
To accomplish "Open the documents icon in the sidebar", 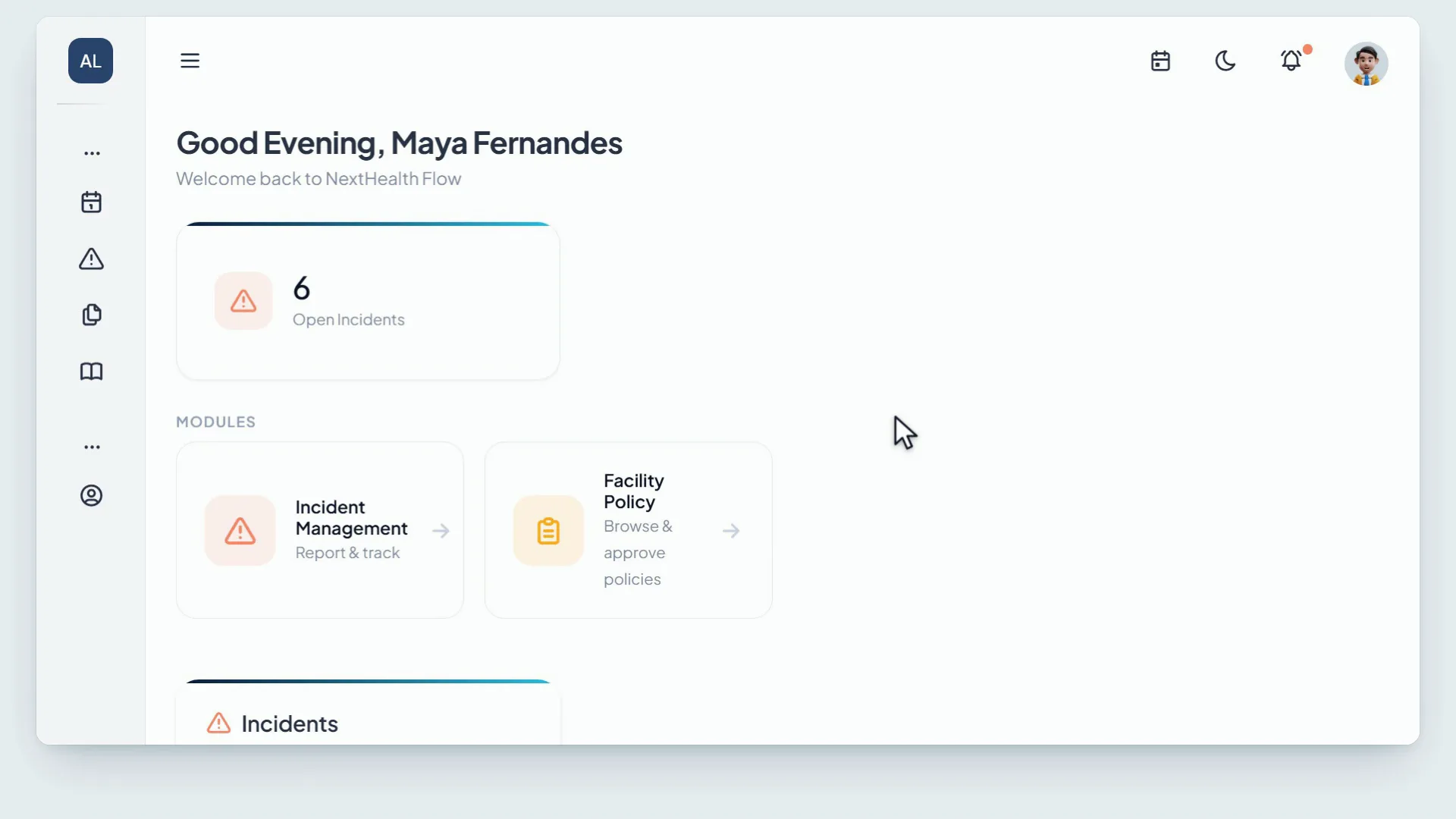I will 92,315.
